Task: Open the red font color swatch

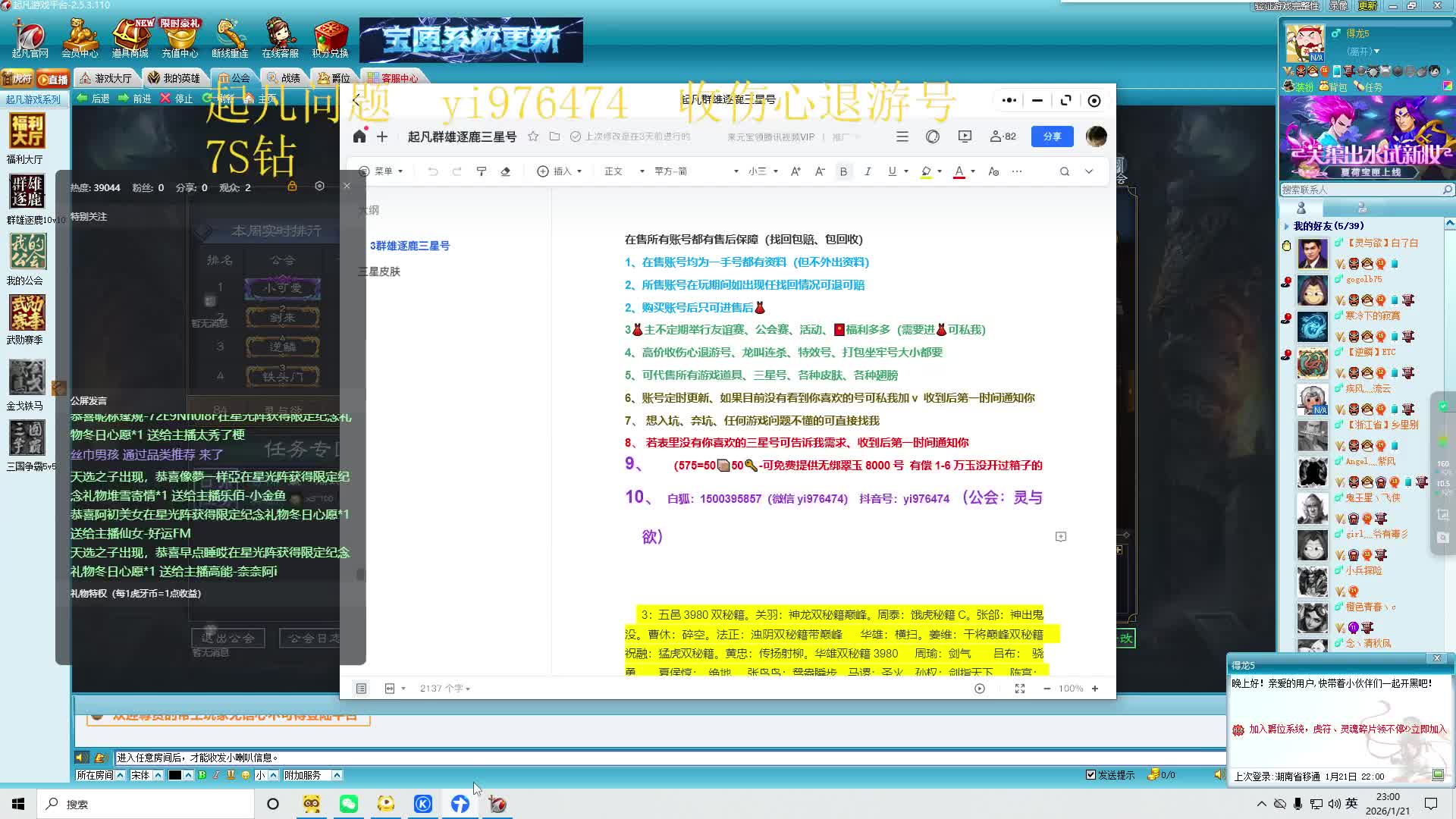Action: tap(959, 171)
